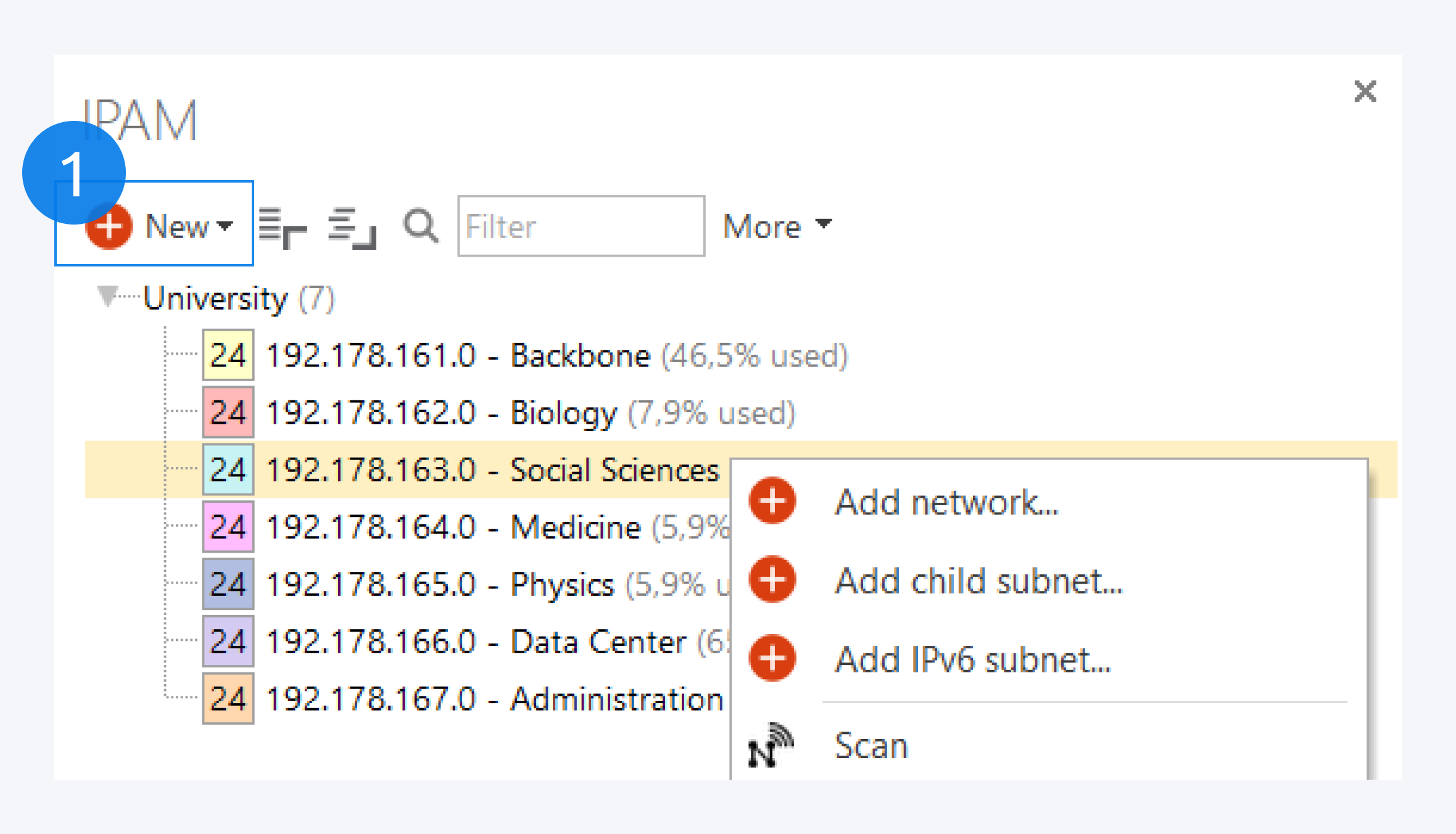Focus the Filter text field
This screenshot has width=1456, height=834.
[x=581, y=226]
